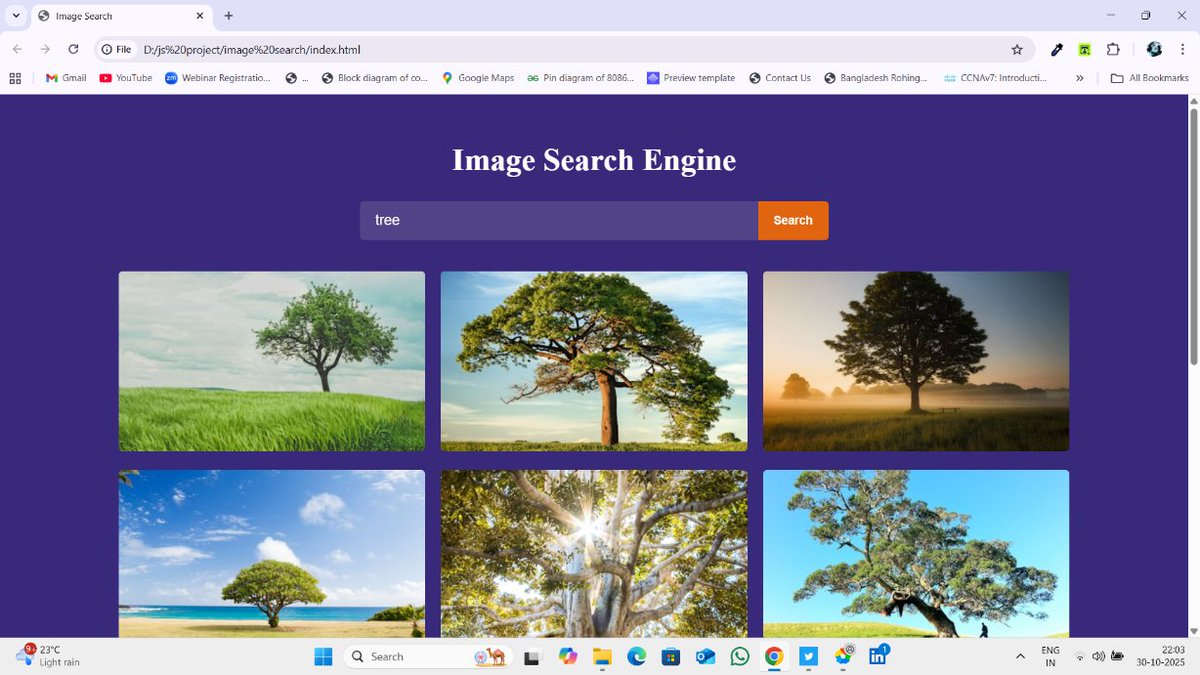The width and height of the screenshot is (1200, 675).
Task: Open Copilot from the taskbar
Action: (x=568, y=657)
